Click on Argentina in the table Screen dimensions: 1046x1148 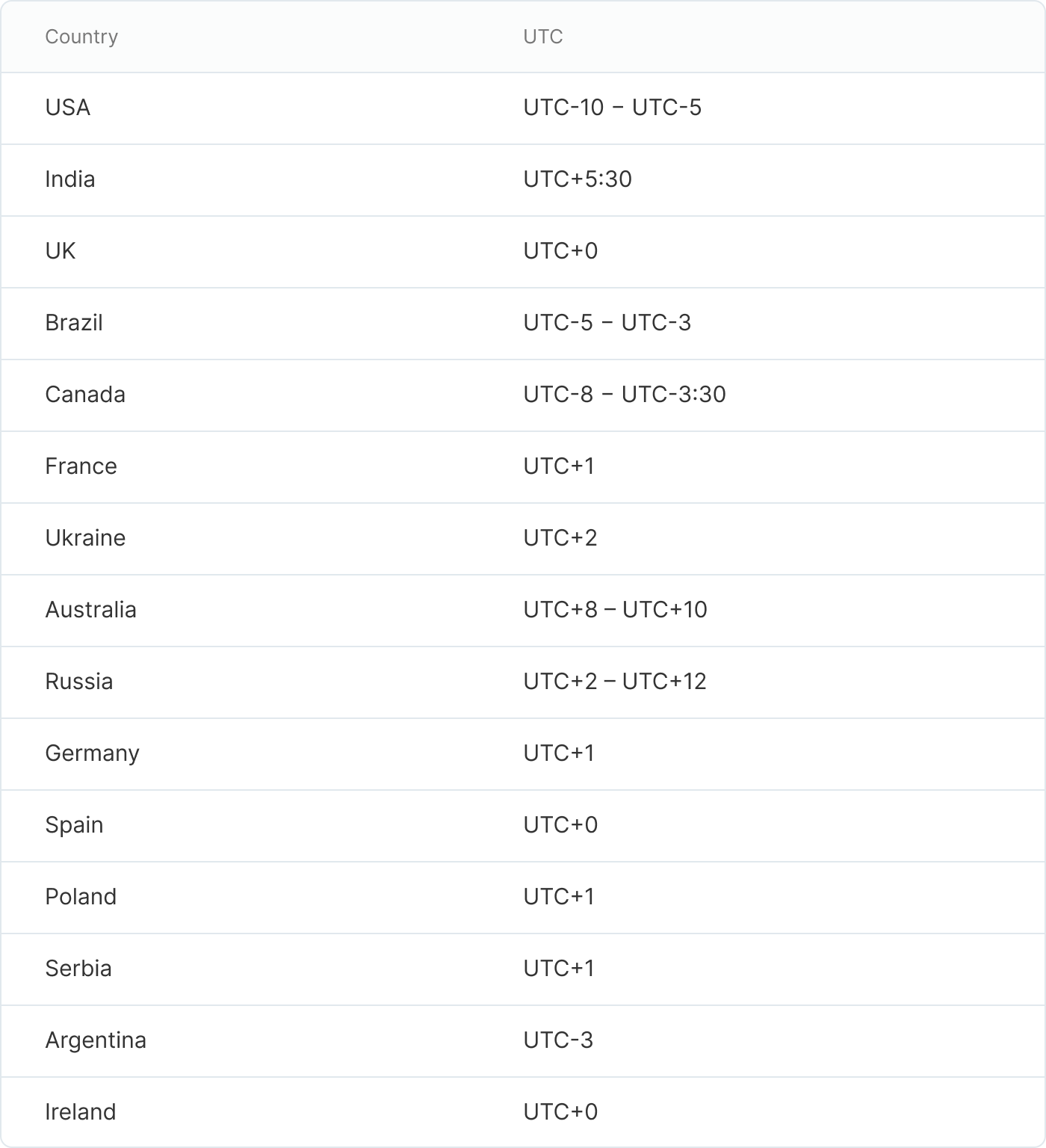96,1040
